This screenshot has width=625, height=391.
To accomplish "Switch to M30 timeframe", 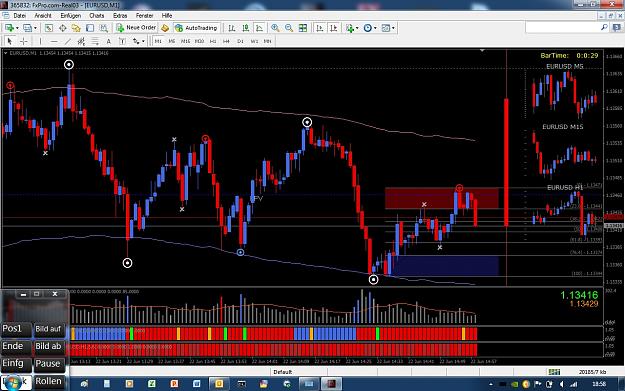I will [199, 41].
